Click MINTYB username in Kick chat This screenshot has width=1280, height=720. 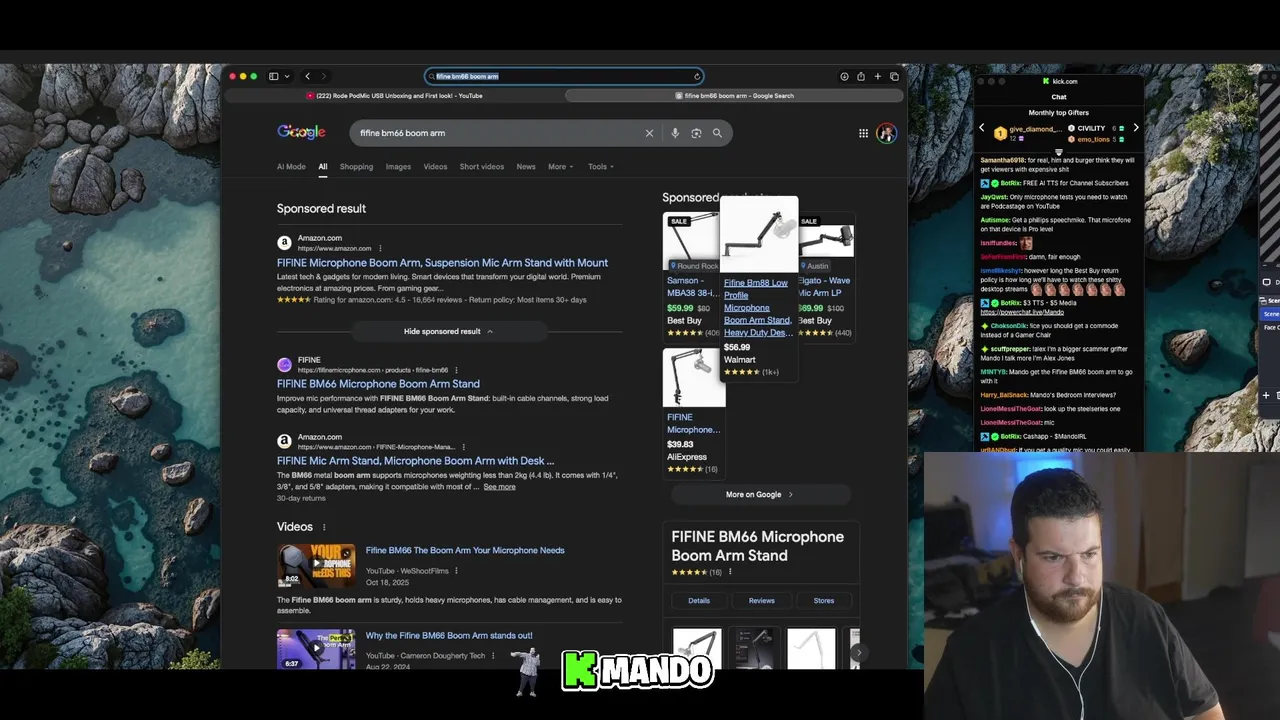point(993,372)
